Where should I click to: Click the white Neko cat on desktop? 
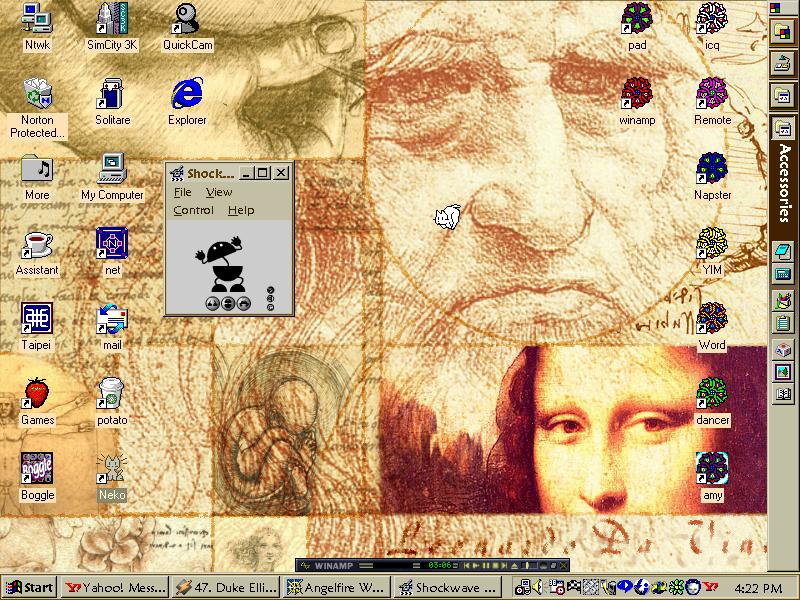coord(447,216)
